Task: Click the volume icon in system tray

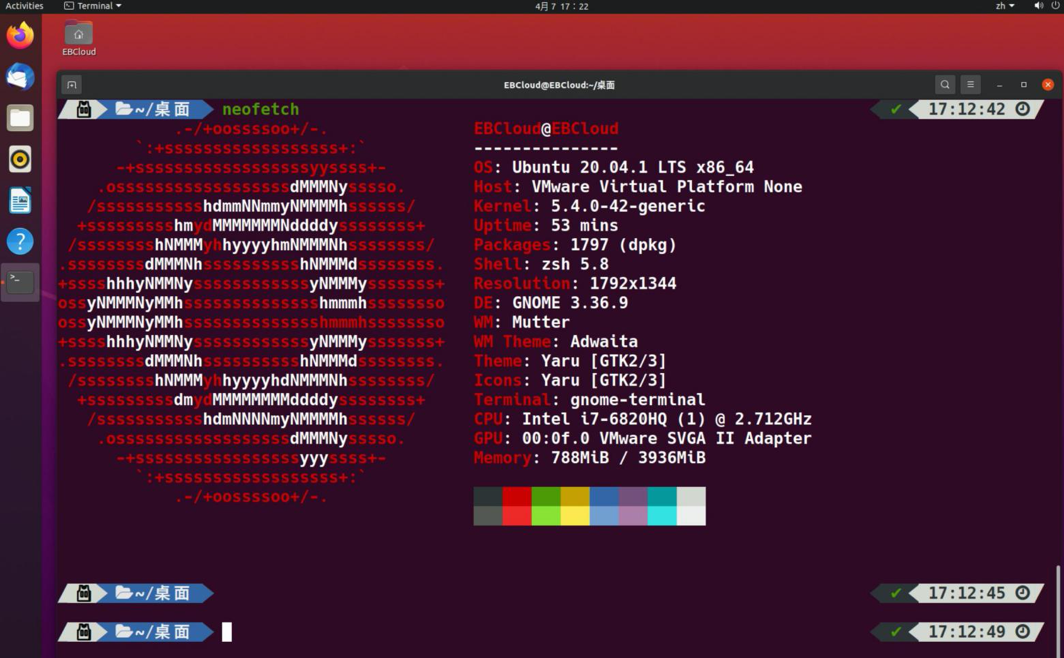Action: [1038, 6]
